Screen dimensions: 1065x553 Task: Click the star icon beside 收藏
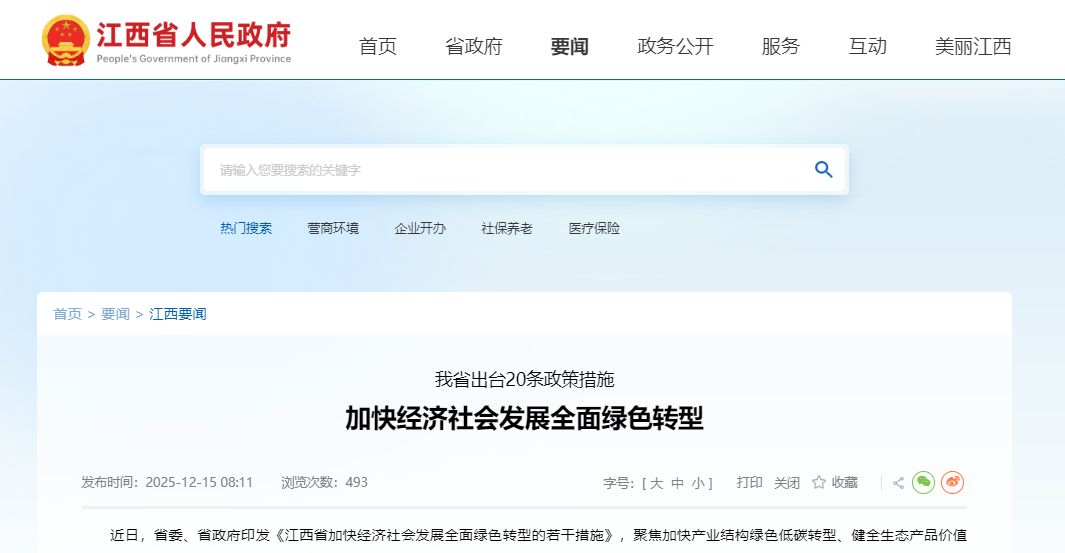pyautogui.click(x=819, y=483)
